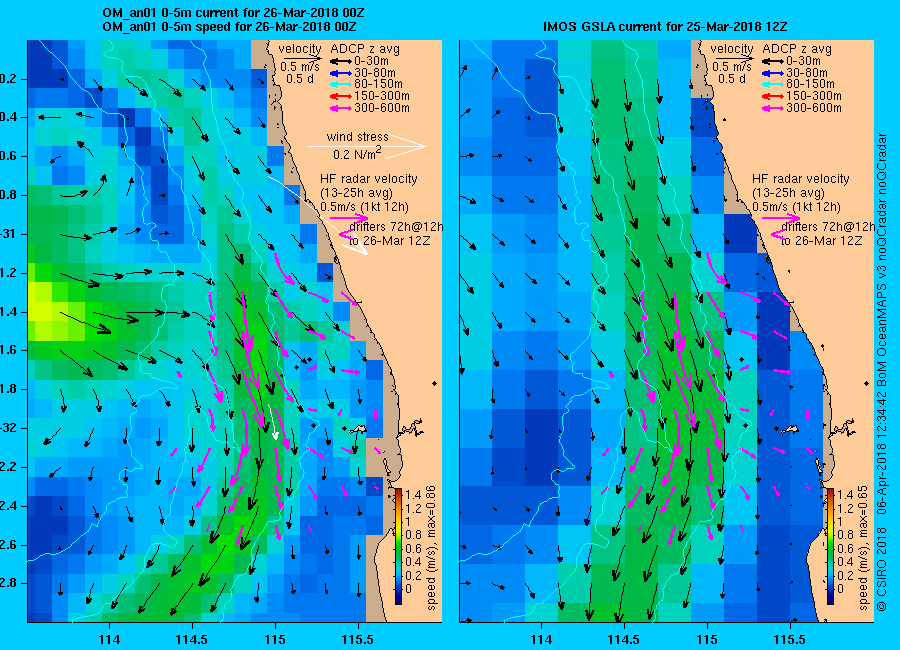
Task: Click the drifters zigzag symbol in OM_an01 map
Action: [x=344, y=234]
